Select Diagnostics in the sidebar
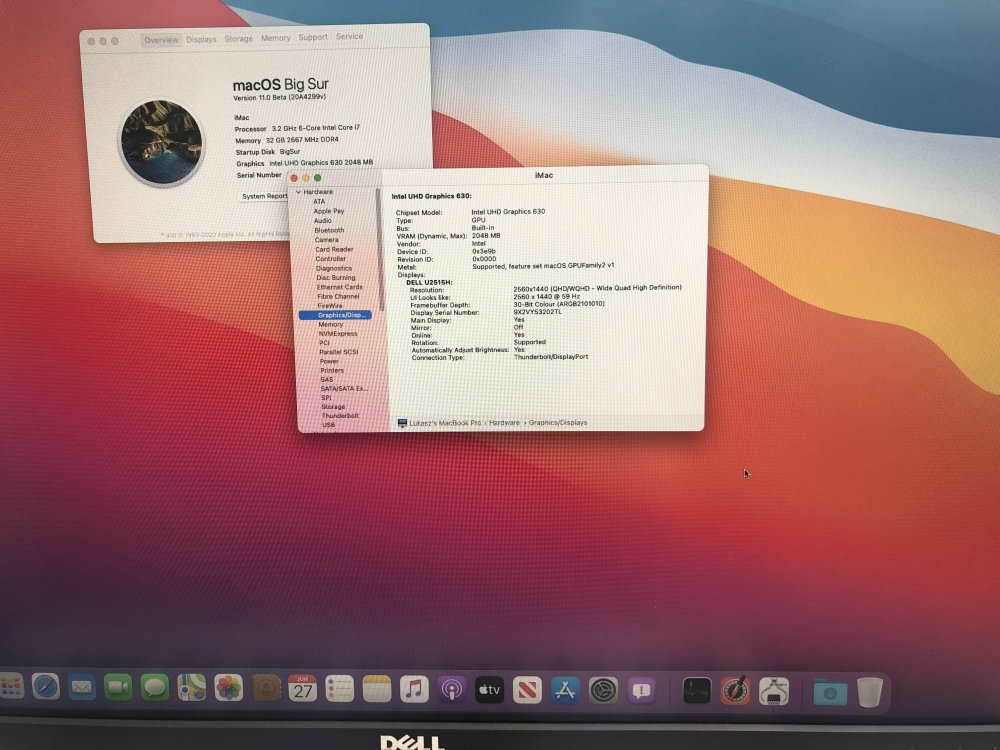1000x750 pixels. click(x=334, y=268)
